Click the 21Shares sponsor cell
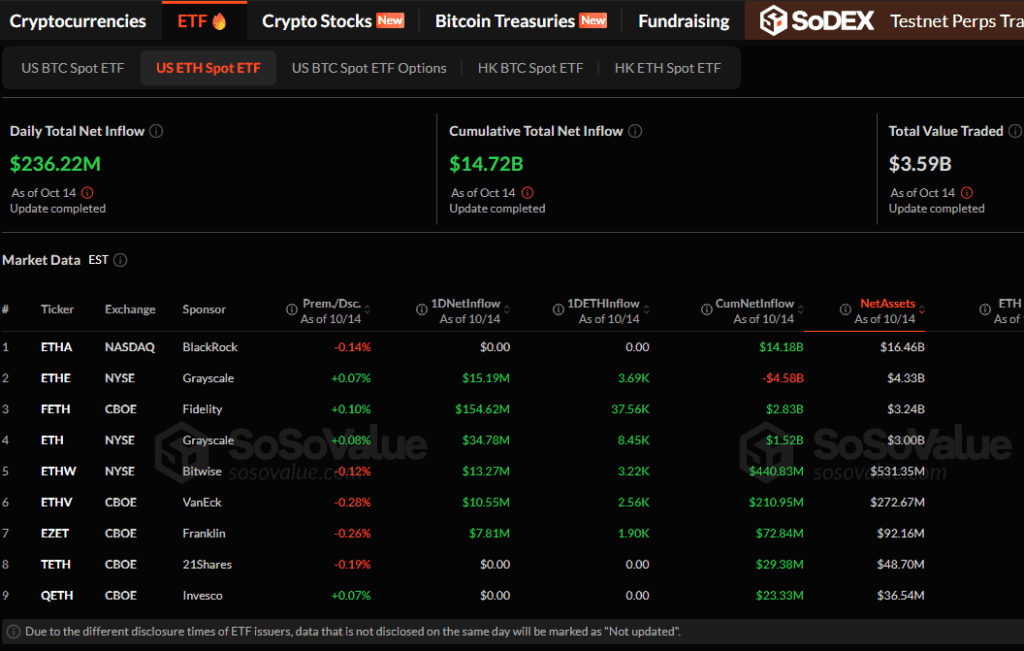 [x=207, y=564]
